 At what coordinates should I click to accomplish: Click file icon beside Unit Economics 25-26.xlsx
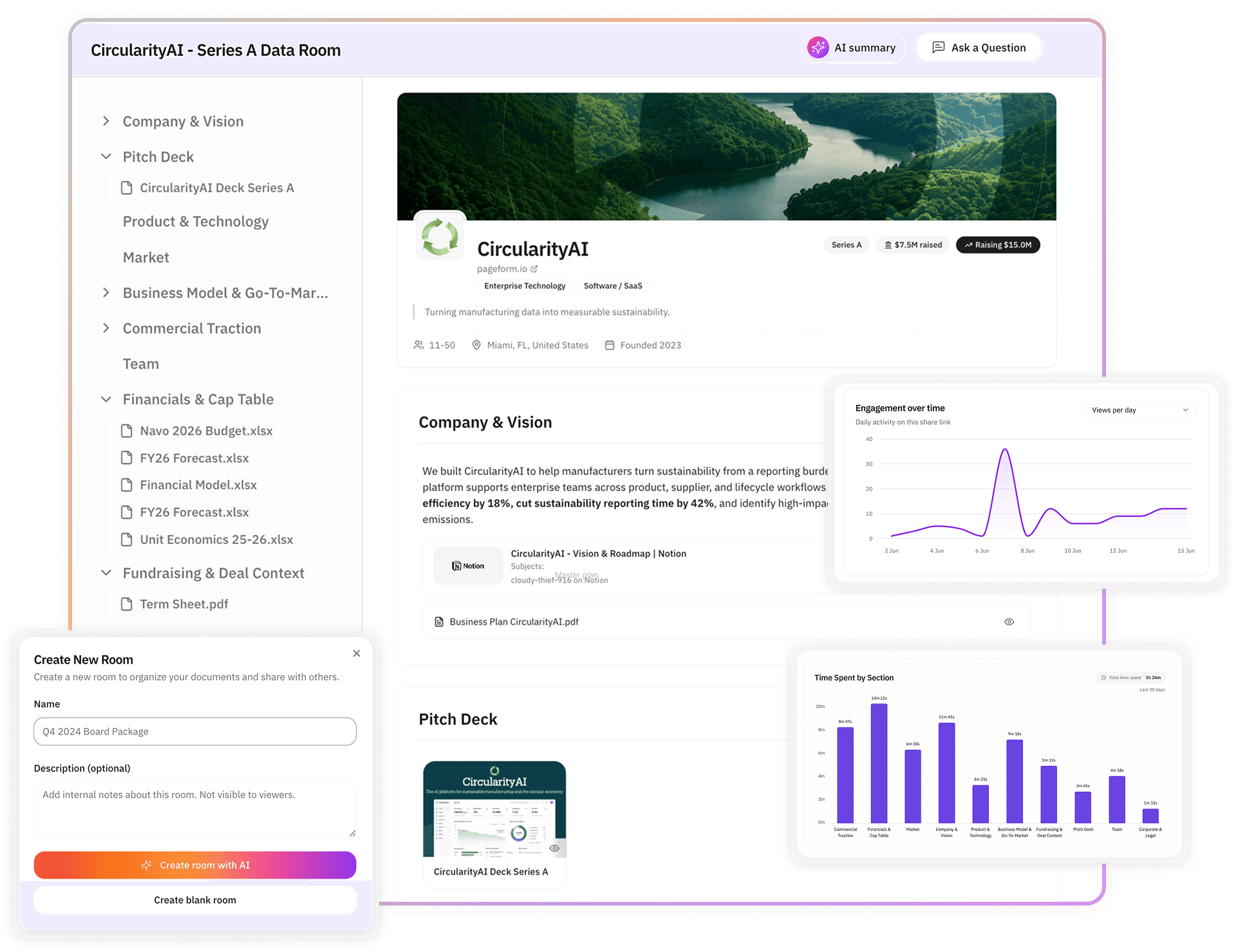point(127,539)
